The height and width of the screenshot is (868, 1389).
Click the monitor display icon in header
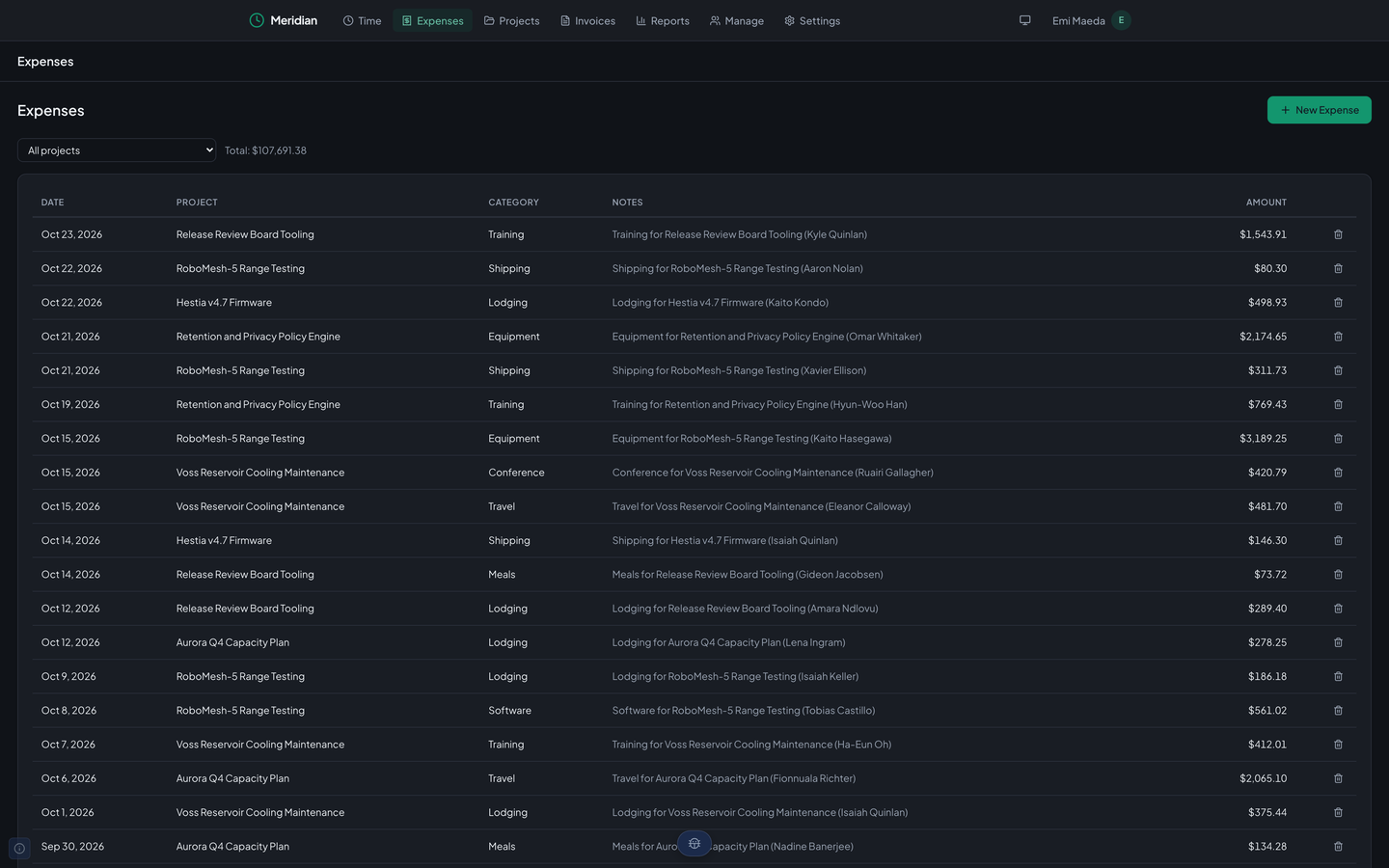(1025, 20)
